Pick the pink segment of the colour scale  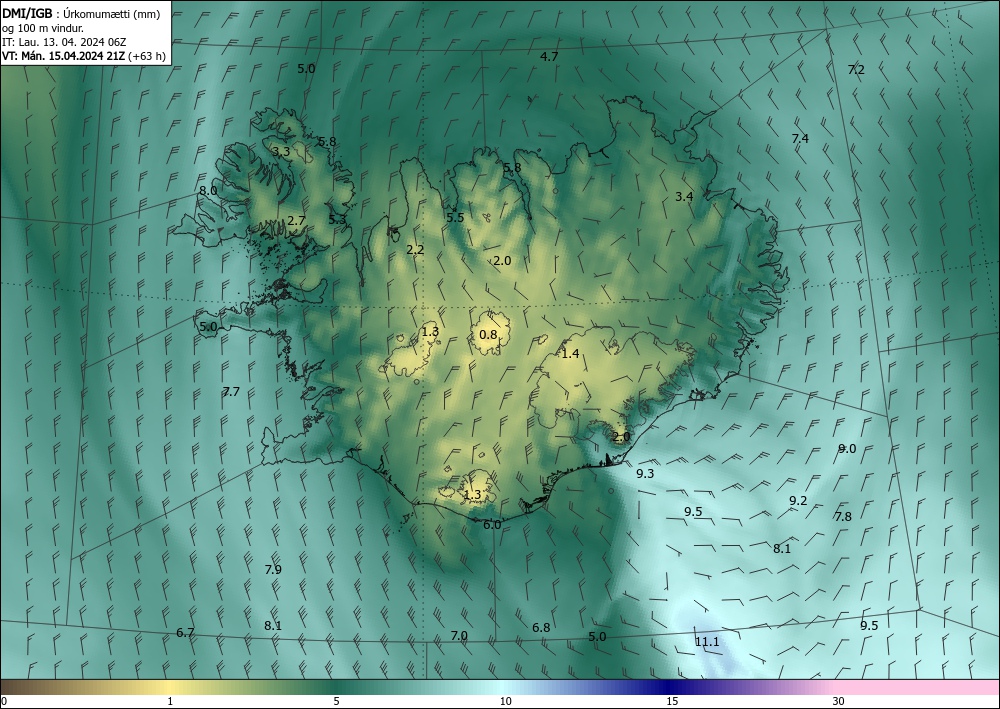(918, 687)
